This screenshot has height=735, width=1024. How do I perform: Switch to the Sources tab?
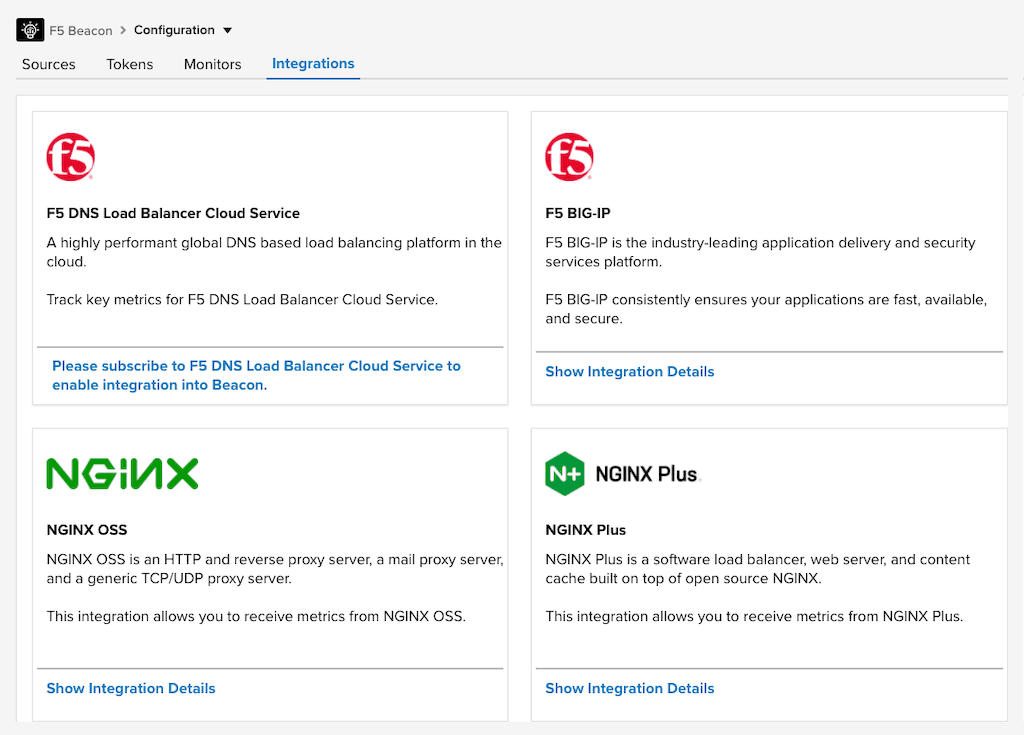(x=49, y=64)
